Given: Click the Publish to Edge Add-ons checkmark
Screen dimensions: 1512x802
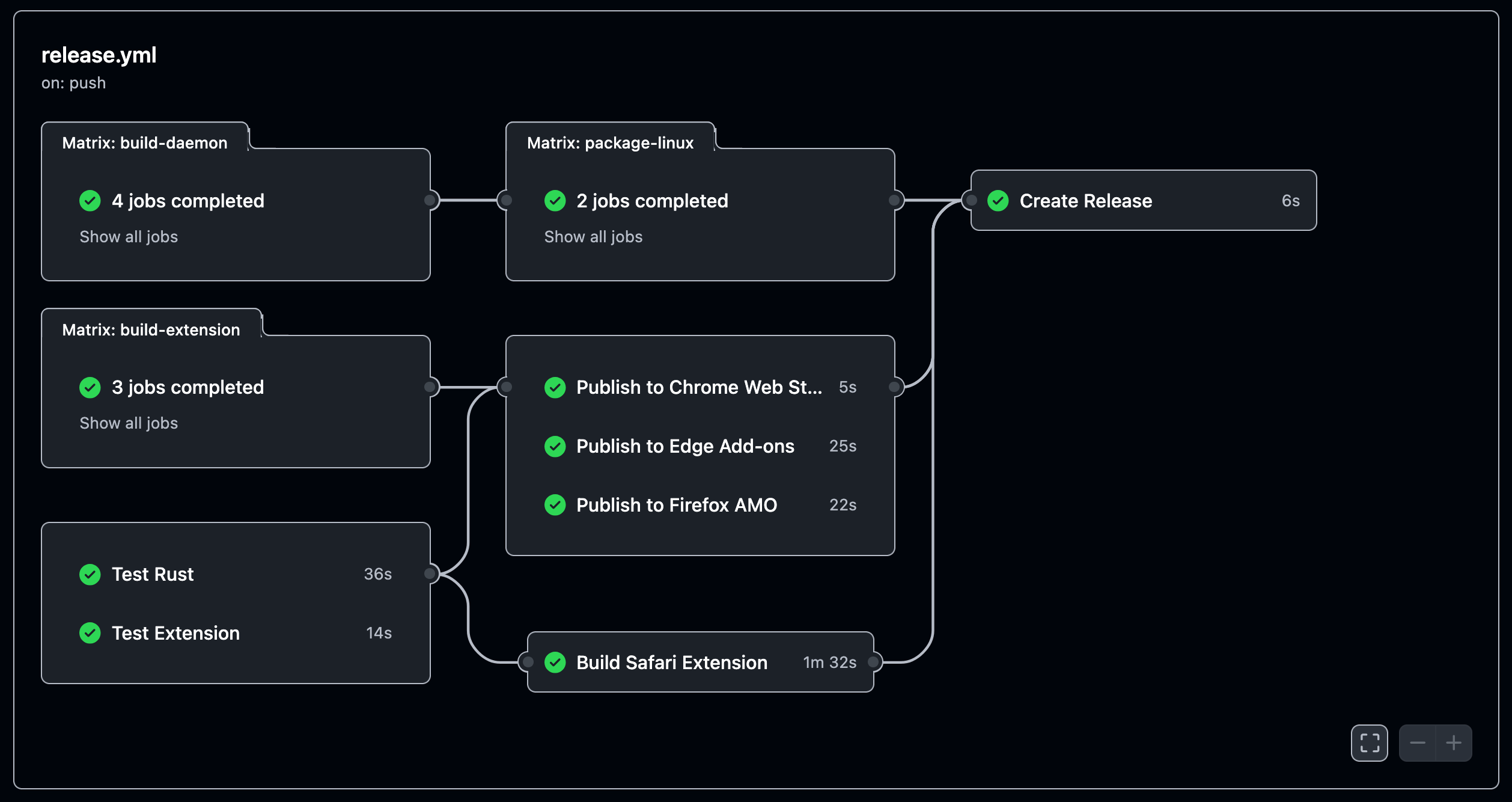Looking at the screenshot, I should [x=555, y=446].
